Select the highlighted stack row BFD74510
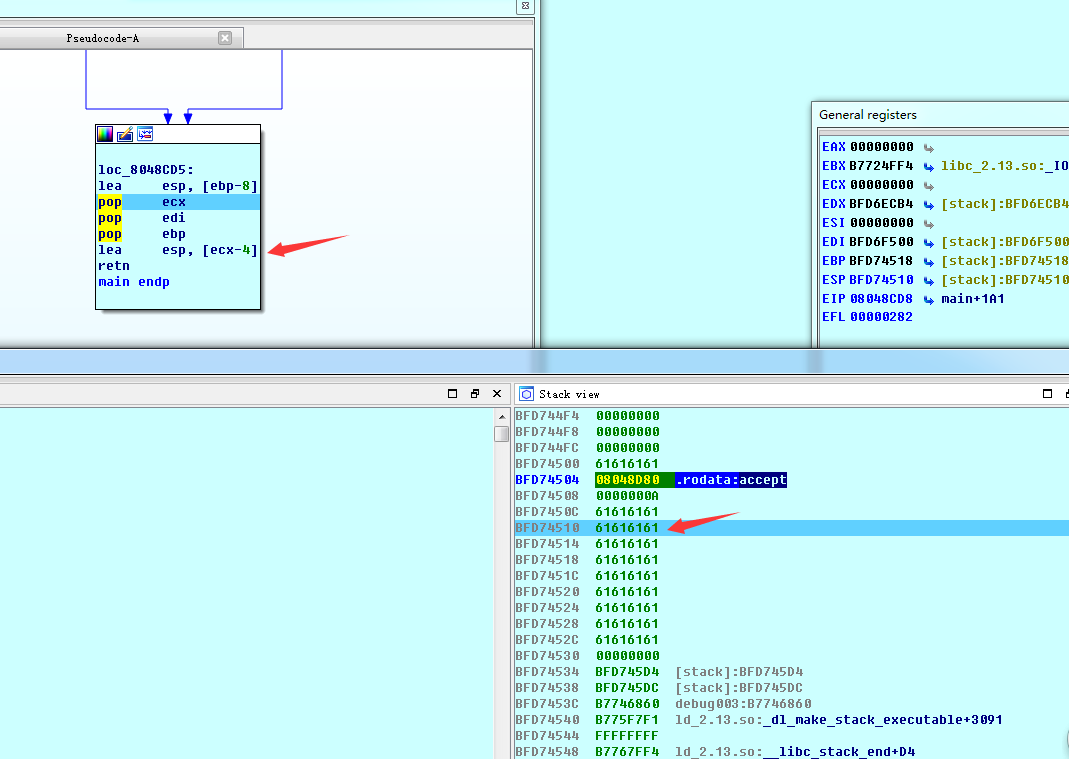 pos(792,528)
